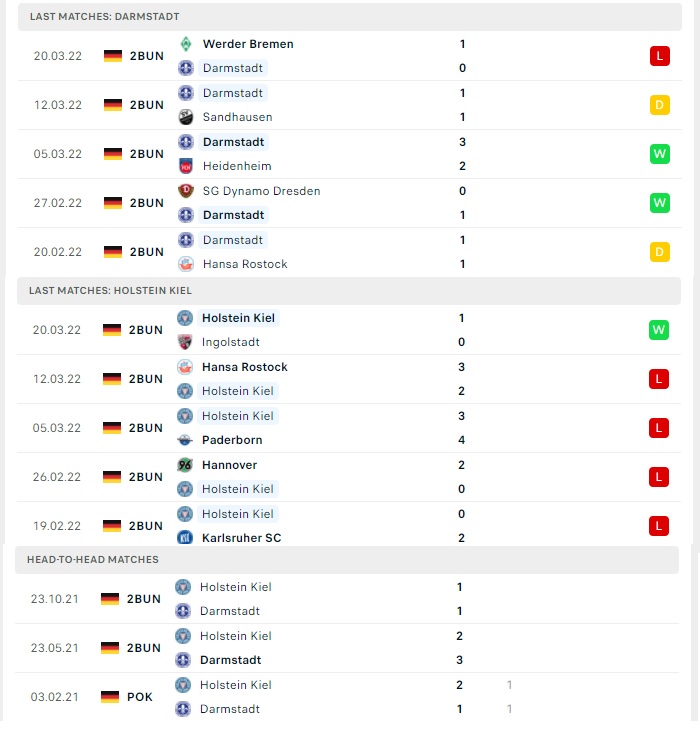Click the green W badge for Heidenheim match
The width and height of the screenshot is (700, 730).
(x=660, y=154)
